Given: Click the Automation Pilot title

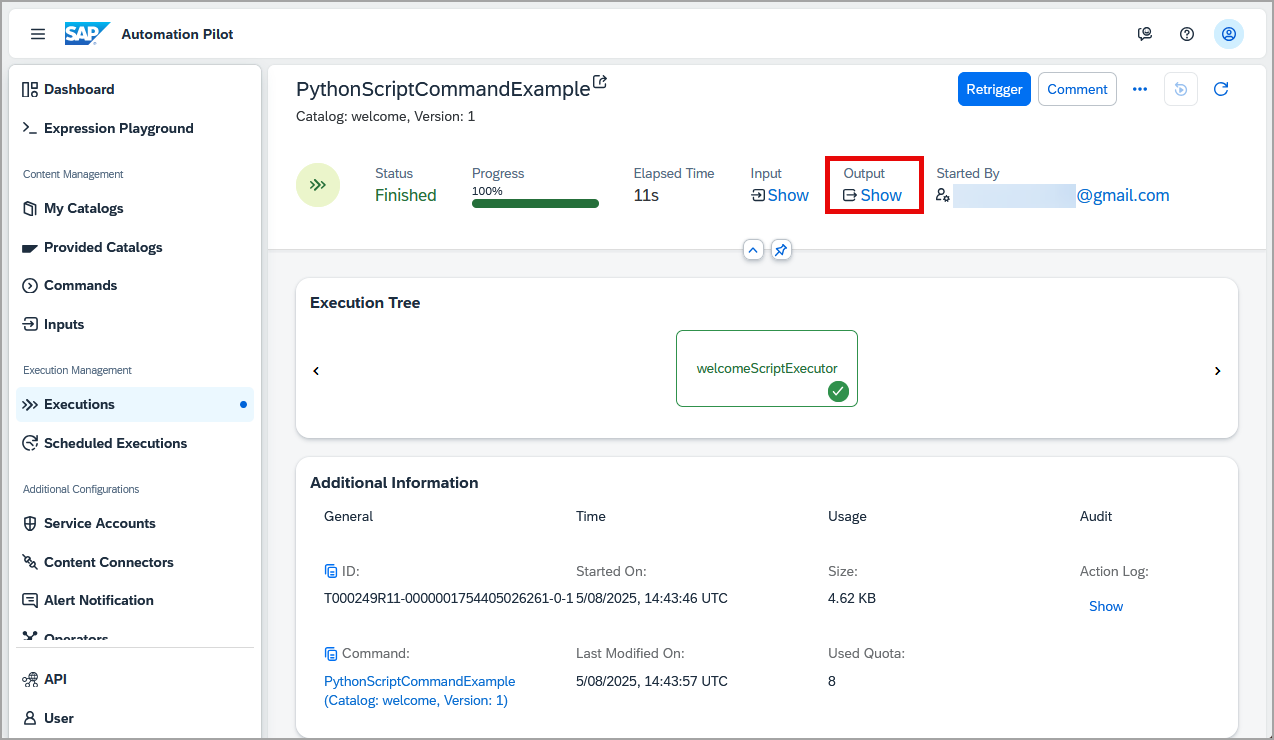Looking at the screenshot, I should [x=177, y=34].
